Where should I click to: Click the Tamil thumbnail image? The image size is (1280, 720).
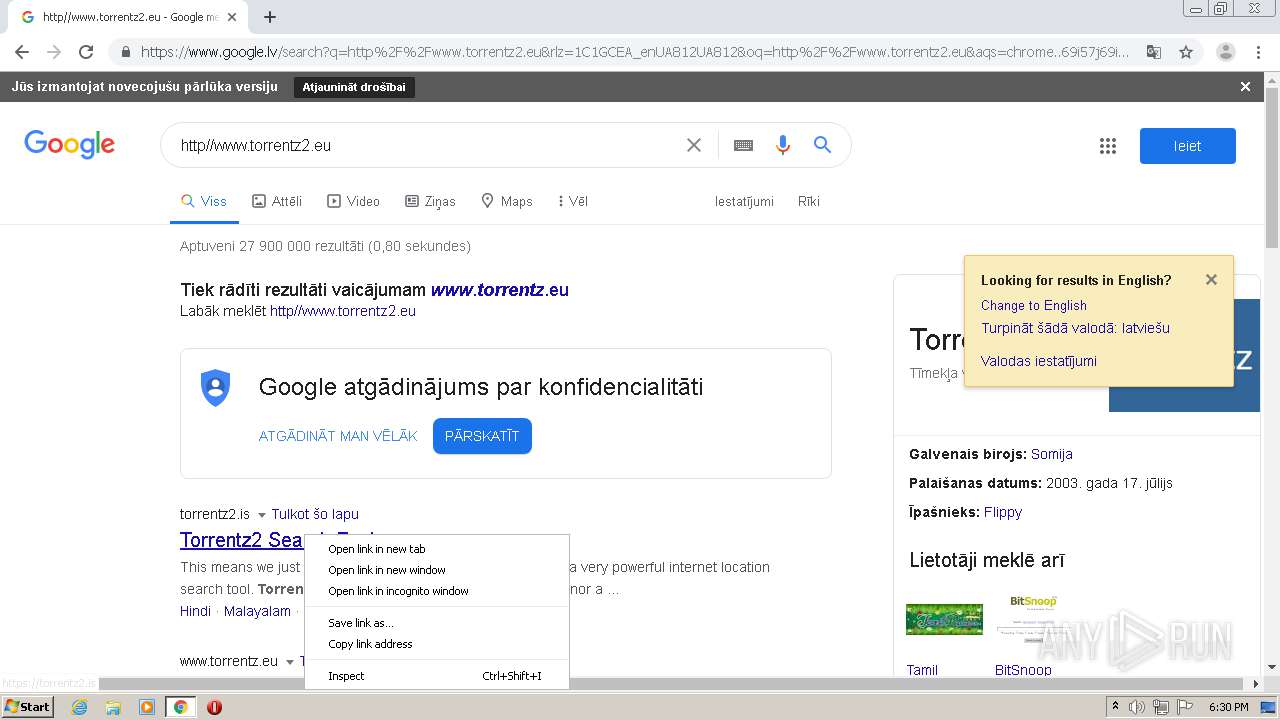tap(944, 619)
